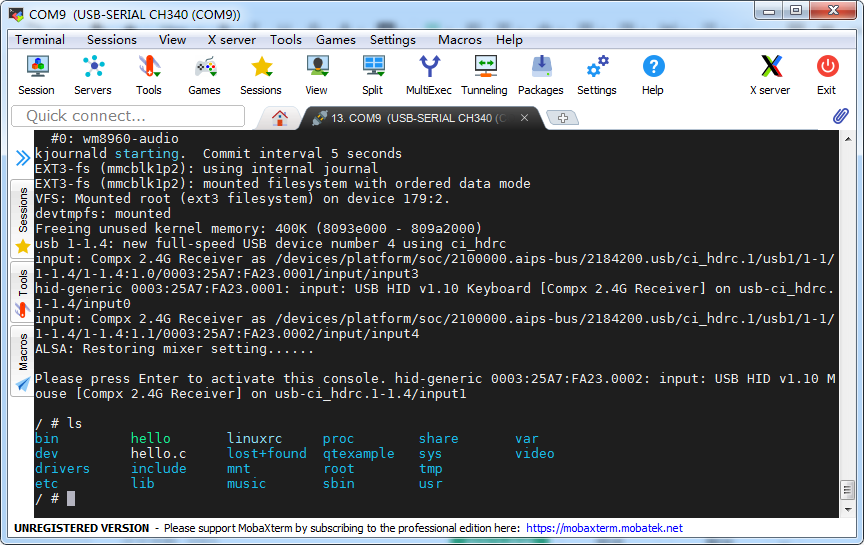Click the Quick connect input field

128,116
